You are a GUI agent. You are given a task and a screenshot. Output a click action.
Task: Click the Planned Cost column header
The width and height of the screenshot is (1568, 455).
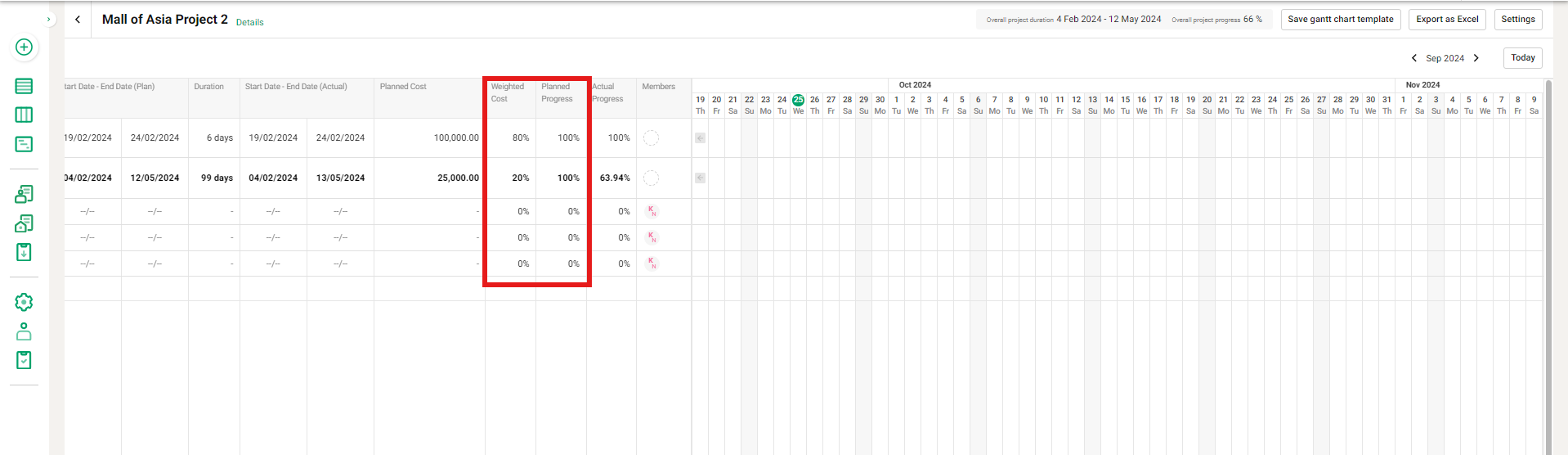pos(403,87)
